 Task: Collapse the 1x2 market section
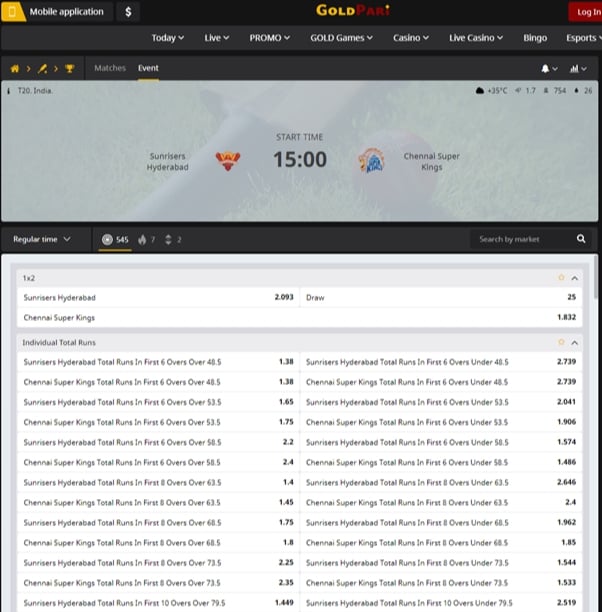click(575, 278)
